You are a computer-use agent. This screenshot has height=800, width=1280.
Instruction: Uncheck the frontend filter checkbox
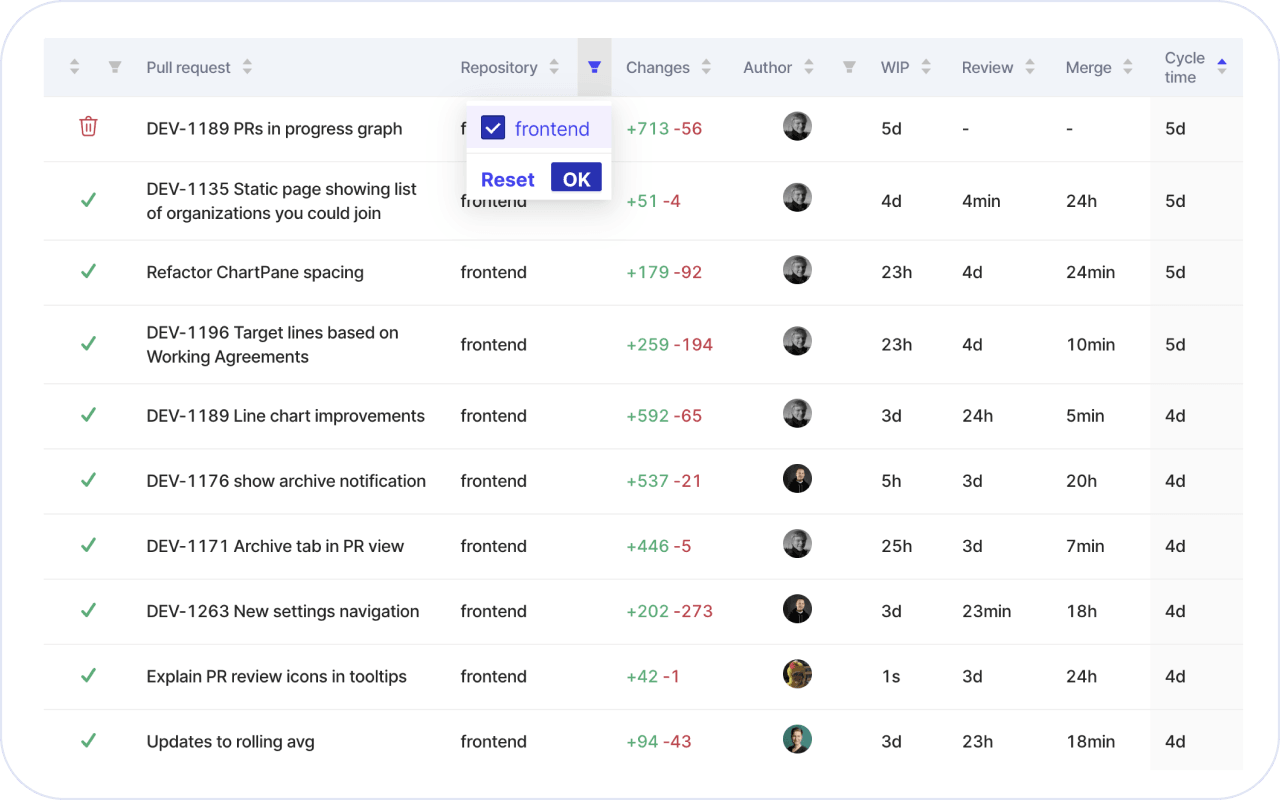[x=493, y=128]
